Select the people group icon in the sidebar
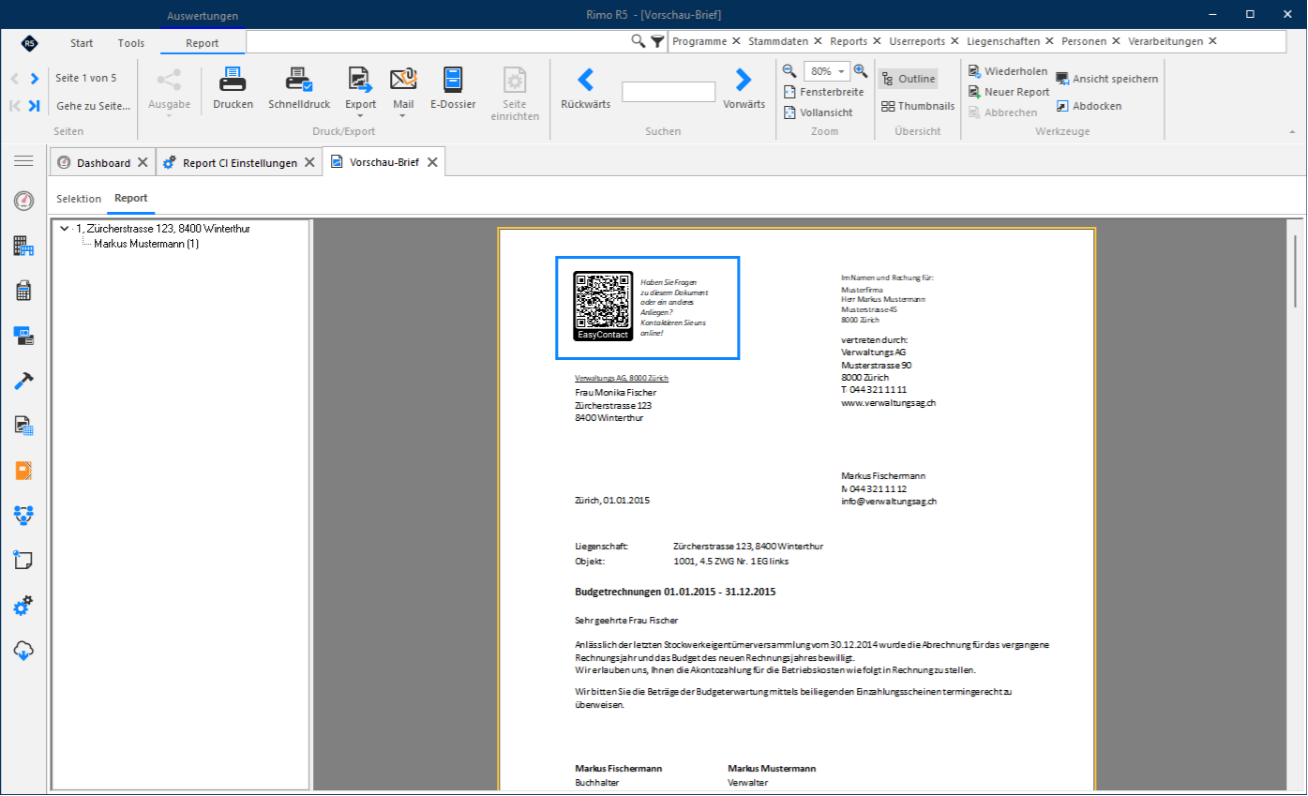 pyautogui.click(x=24, y=516)
